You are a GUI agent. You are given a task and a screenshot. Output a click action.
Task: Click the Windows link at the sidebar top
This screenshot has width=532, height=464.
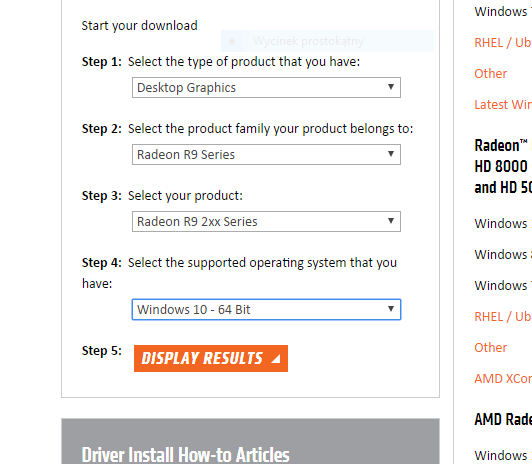tap(503, 12)
